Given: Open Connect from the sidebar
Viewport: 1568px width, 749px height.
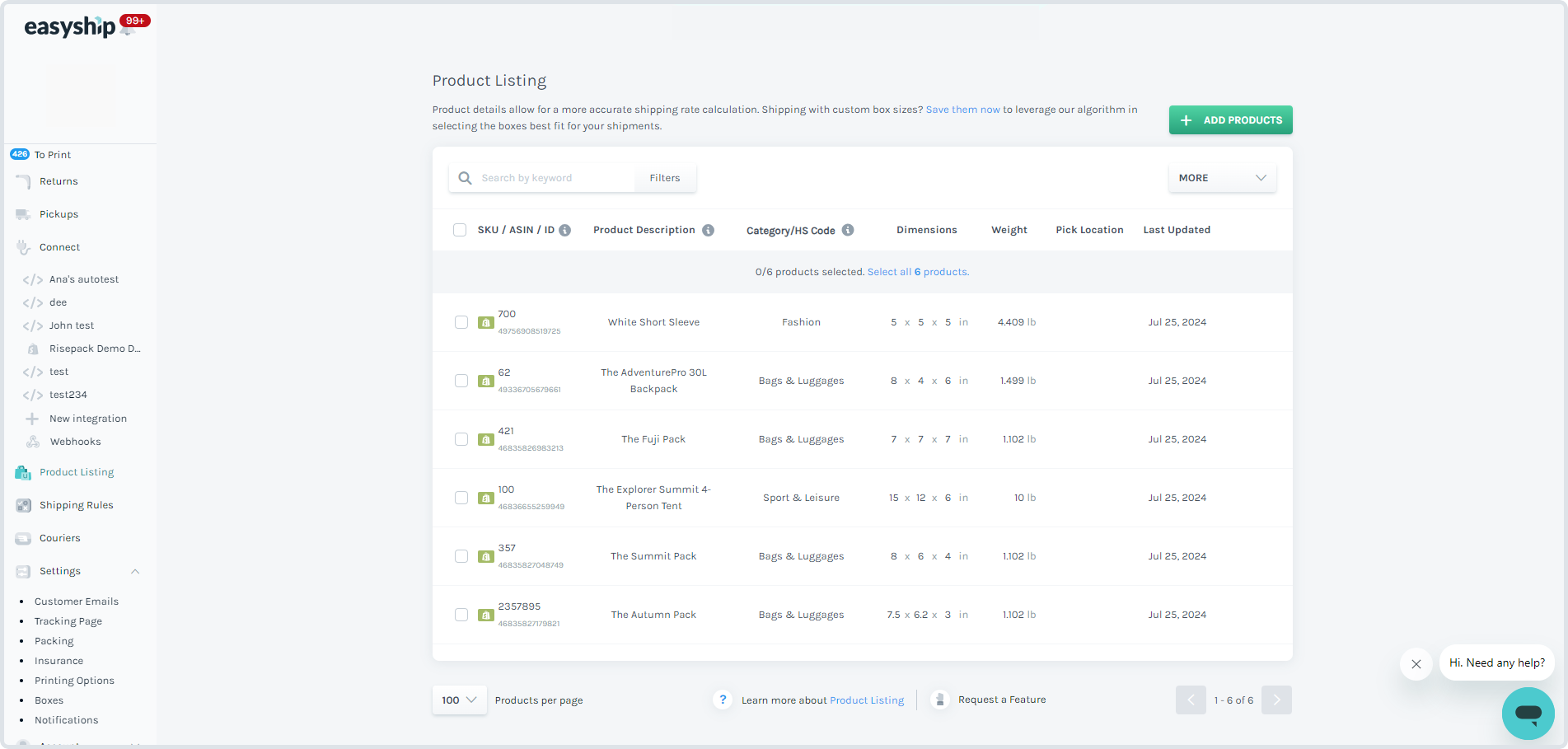Looking at the screenshot, I should 59,247.
